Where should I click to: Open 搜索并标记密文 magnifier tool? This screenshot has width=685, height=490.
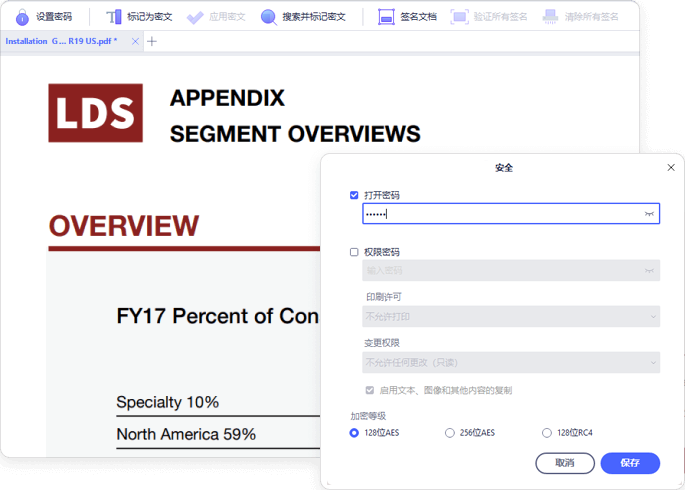(268, 17)
